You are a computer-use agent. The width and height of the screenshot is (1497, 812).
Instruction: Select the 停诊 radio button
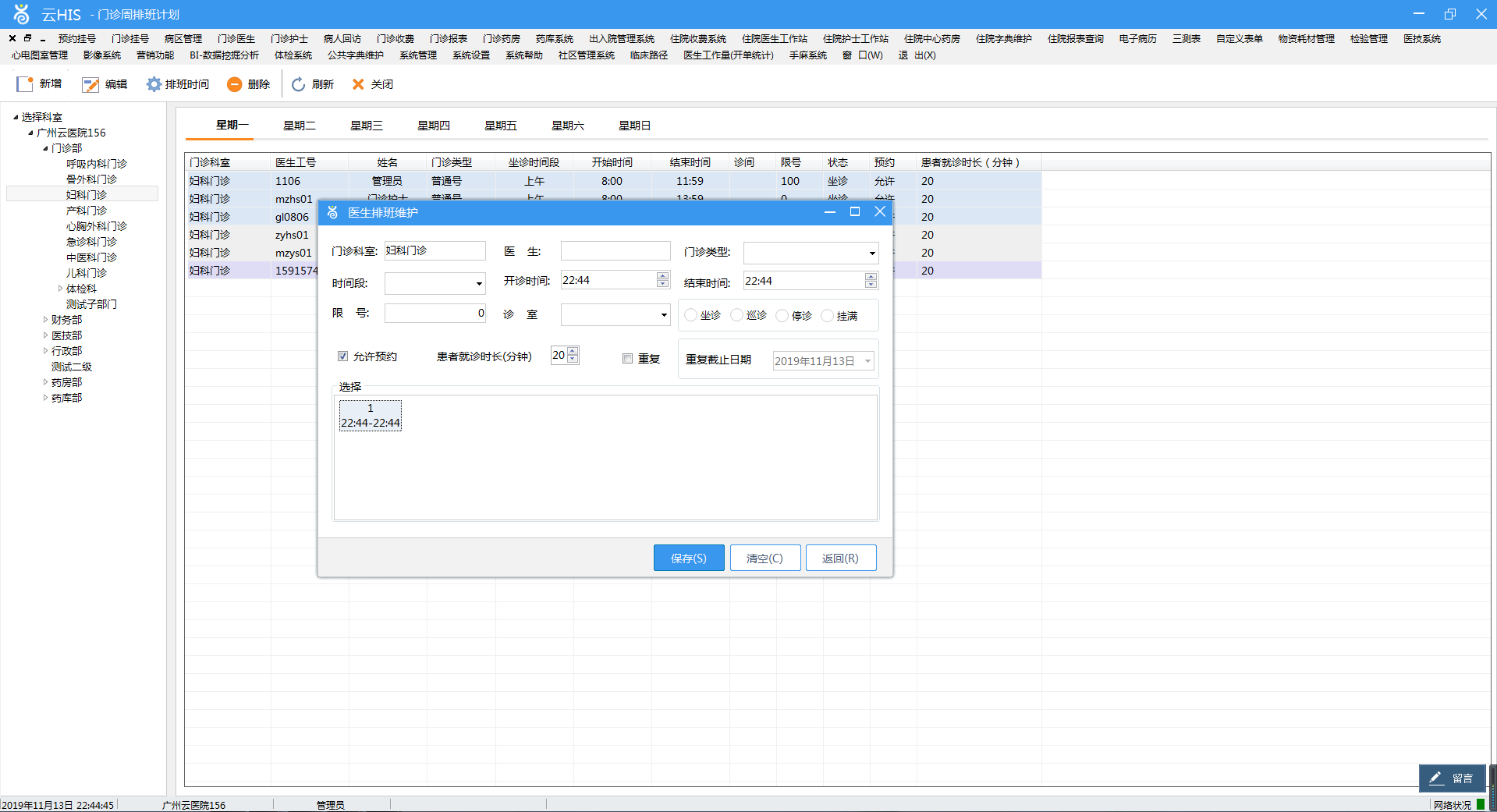782,315
